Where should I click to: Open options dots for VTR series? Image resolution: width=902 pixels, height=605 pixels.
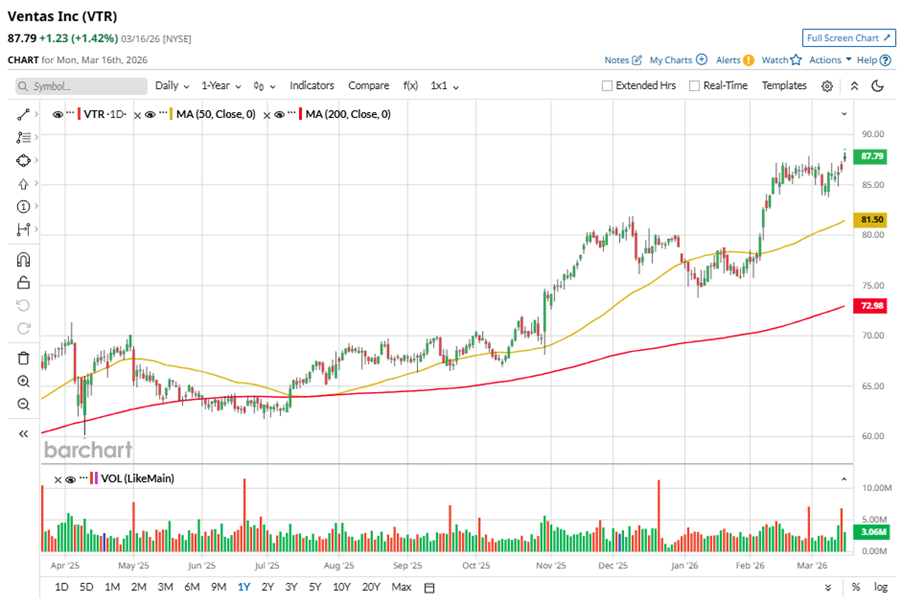pos(70,113)
